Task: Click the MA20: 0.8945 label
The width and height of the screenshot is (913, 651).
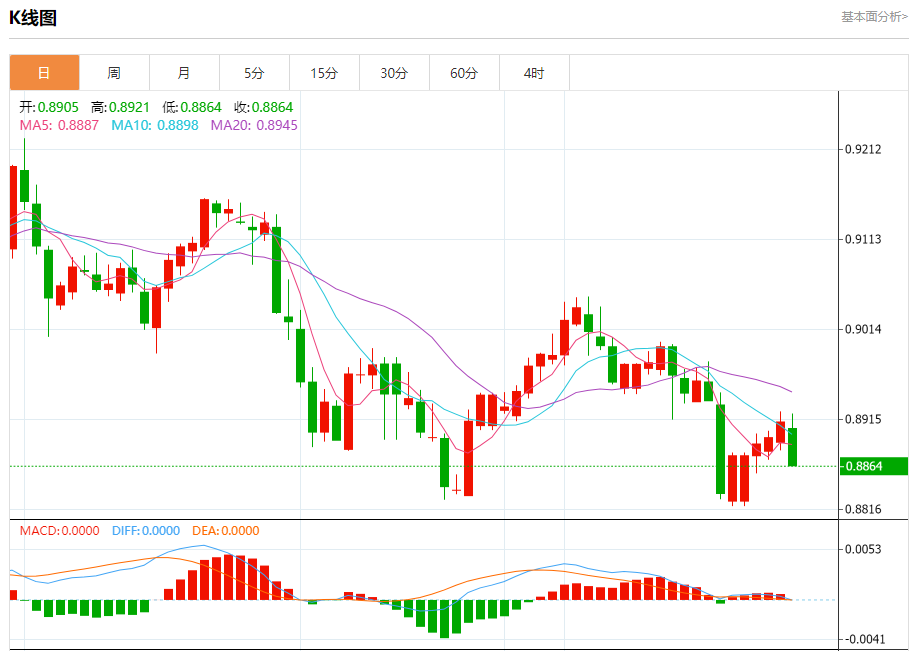Action: click(254, 125)
